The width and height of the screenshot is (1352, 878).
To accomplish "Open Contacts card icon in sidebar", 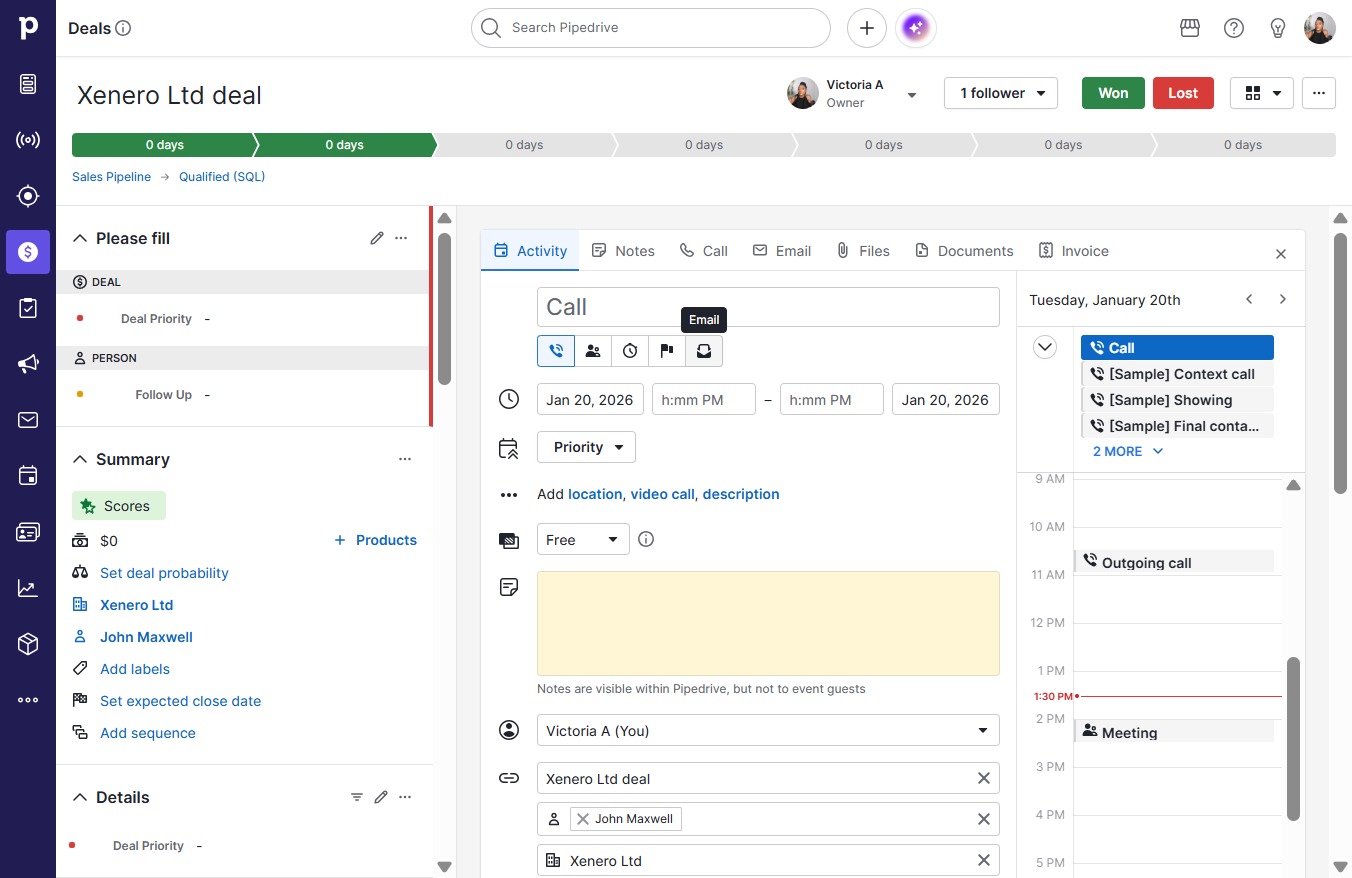I will (28, 532).
